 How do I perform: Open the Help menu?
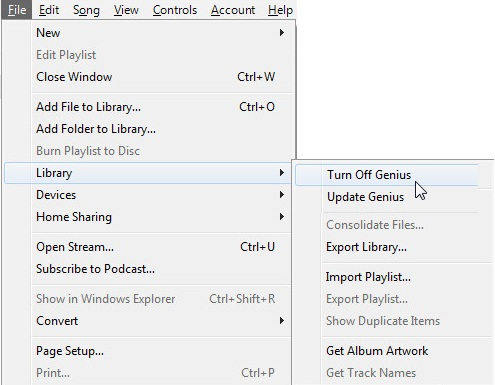(280, 10)
